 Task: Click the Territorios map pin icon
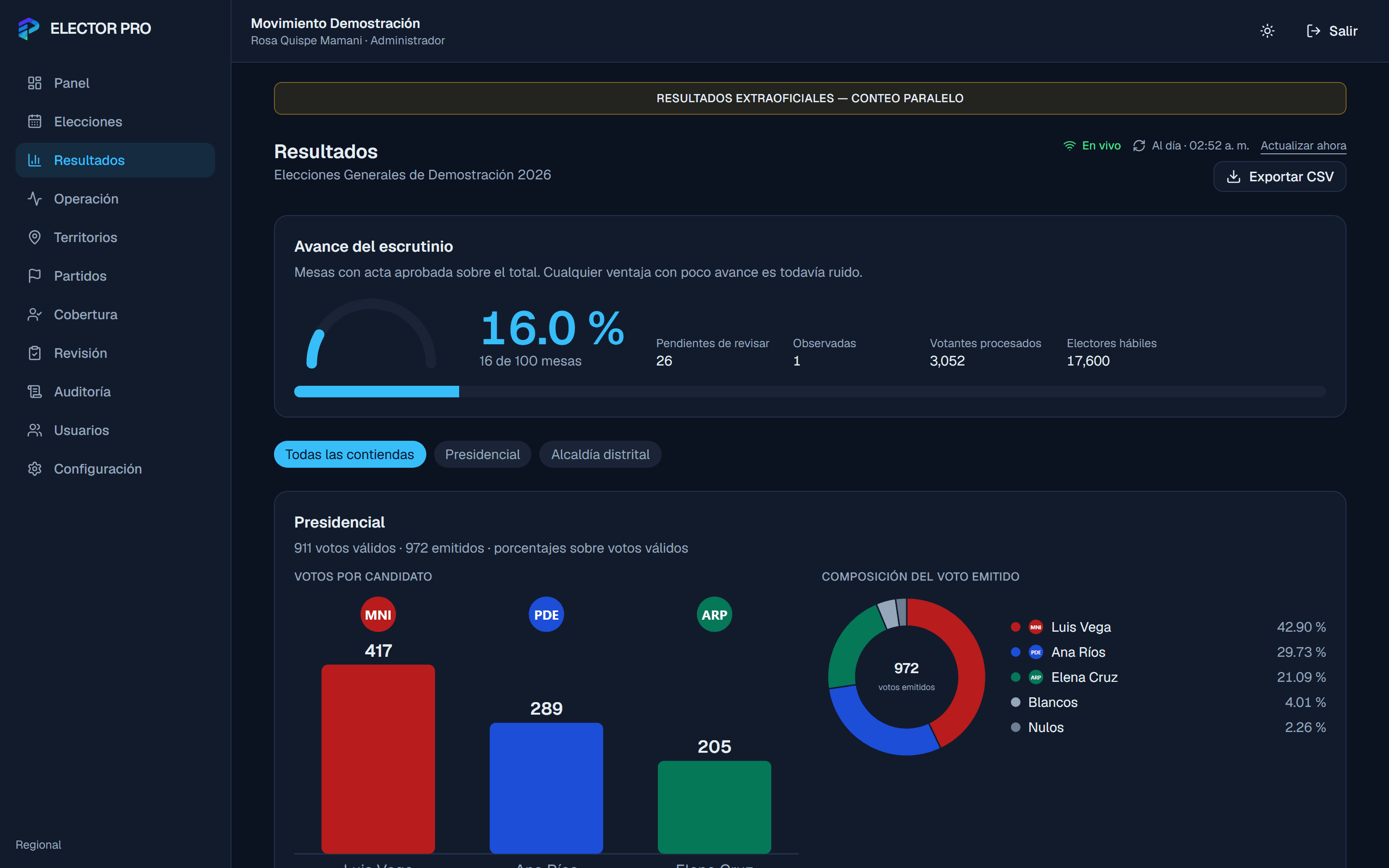[x=34, y=237]
